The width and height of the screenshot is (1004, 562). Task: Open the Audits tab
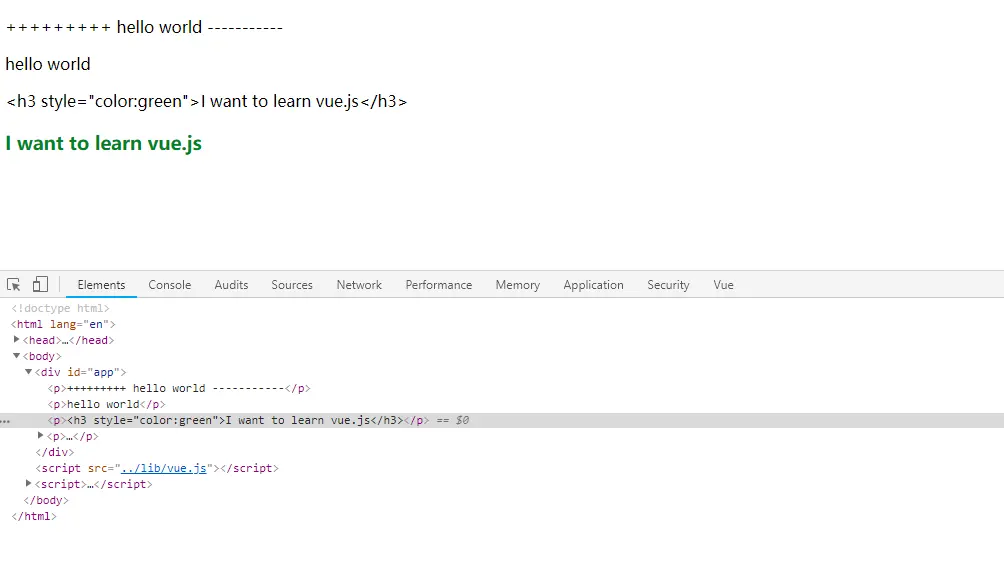pyautogui.click(x=231, y=285)
